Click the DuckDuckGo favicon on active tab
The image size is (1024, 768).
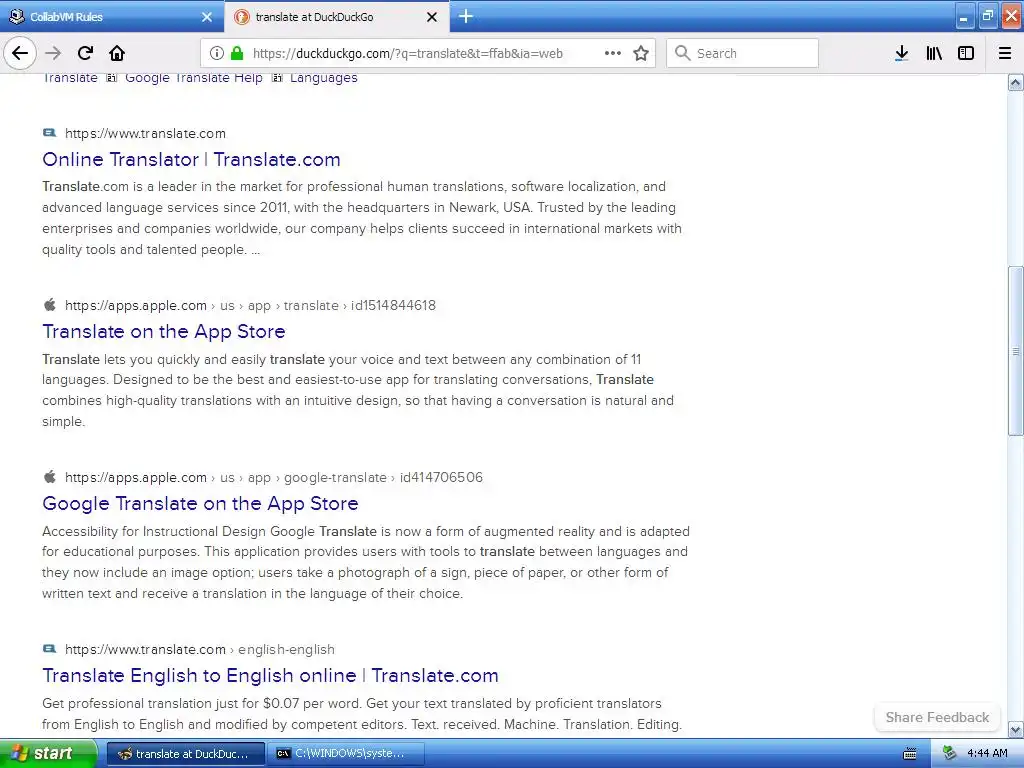[x=242, y=17]
